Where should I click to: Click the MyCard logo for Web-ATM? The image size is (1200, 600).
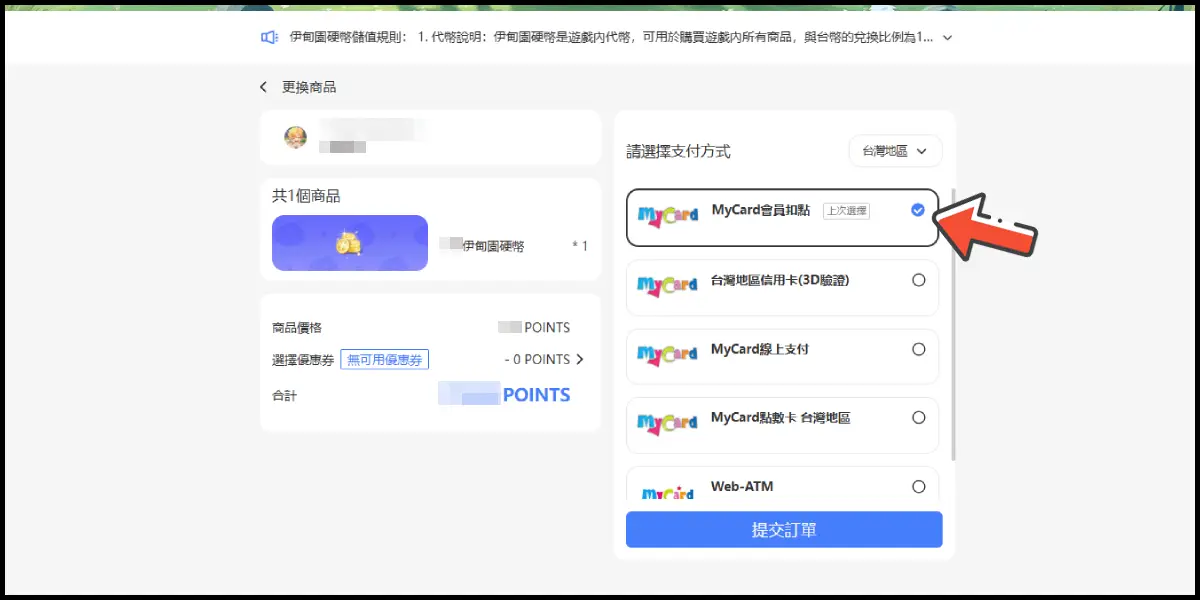click(x=667, y=491)
